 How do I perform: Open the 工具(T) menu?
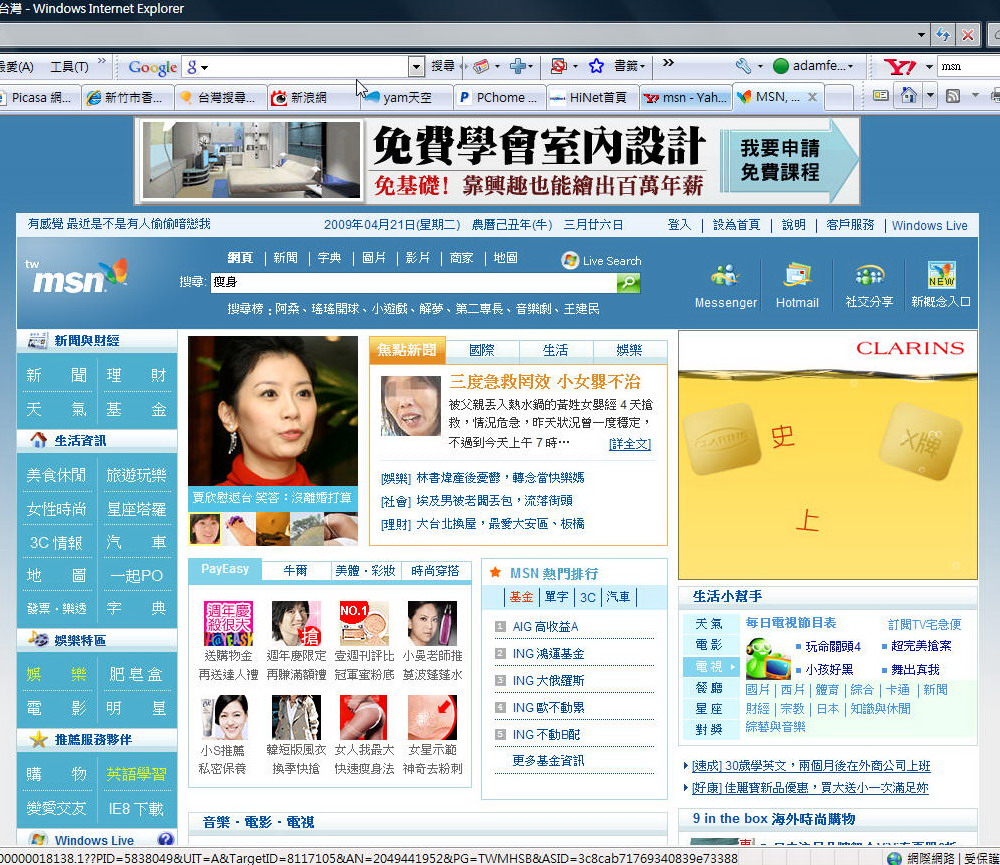(x=70, y=66)
